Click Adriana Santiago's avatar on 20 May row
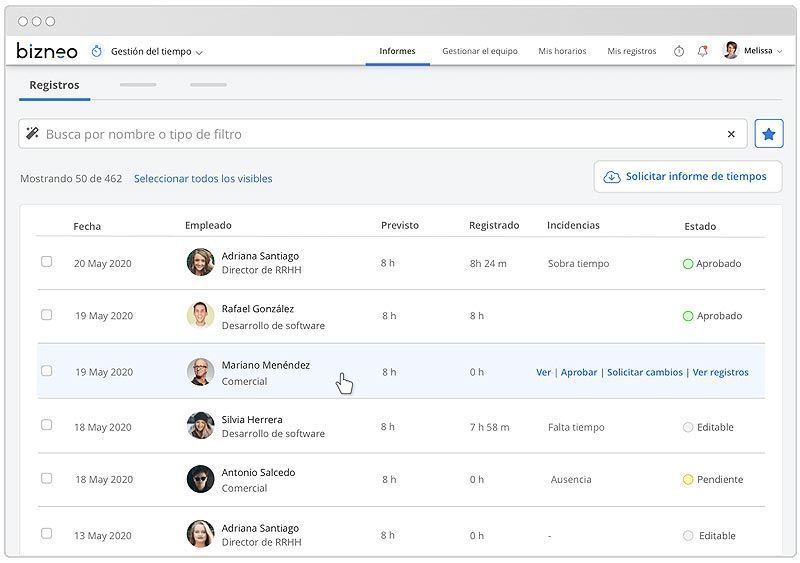800x563 pixels. click(x=201, y=262)
